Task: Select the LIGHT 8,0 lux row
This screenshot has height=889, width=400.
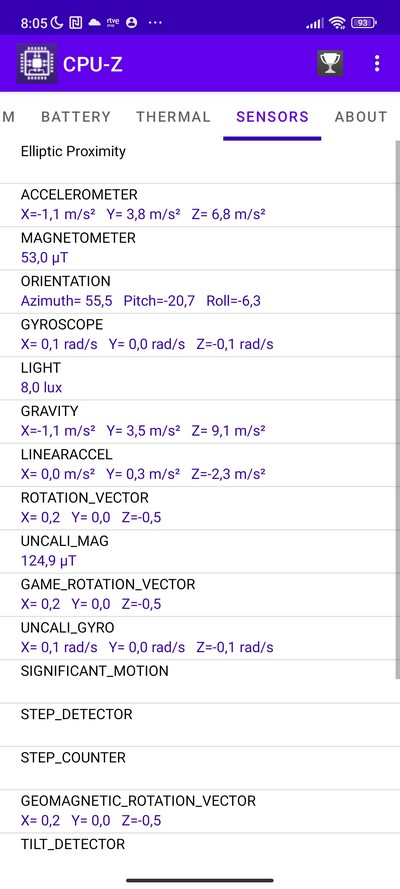Action: point(197,378)
